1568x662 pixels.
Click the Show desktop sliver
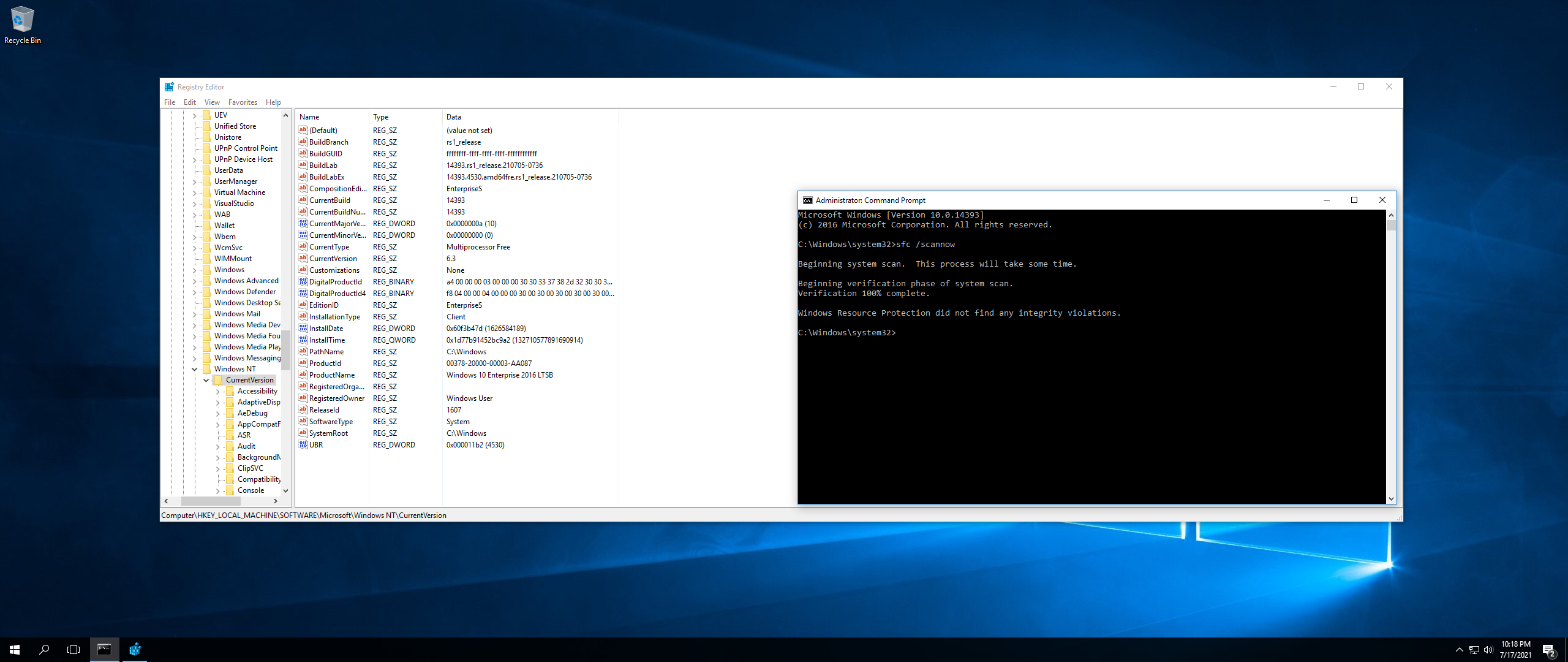coord(1566,650)
